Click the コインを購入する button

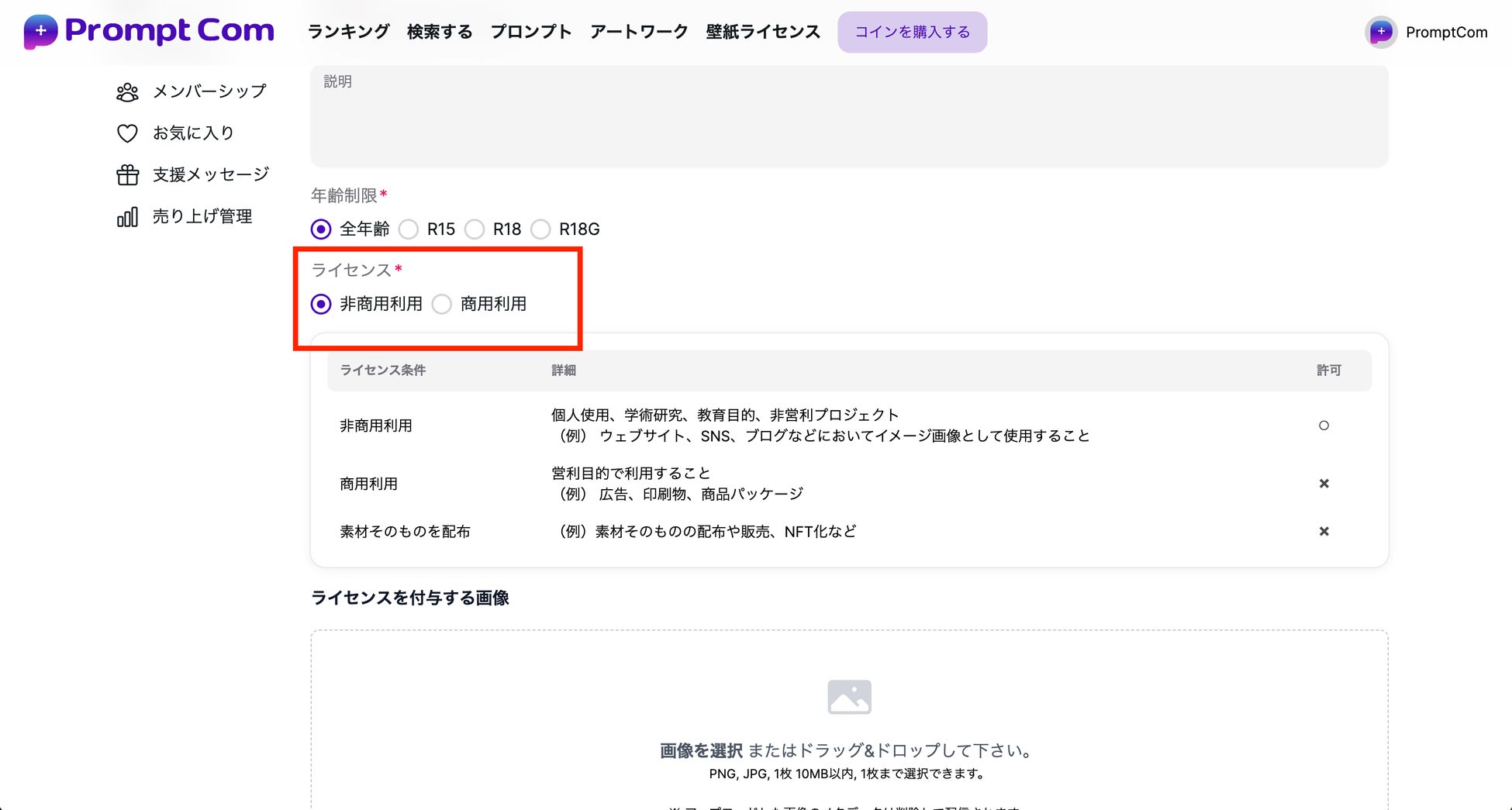tap(912, 32)
